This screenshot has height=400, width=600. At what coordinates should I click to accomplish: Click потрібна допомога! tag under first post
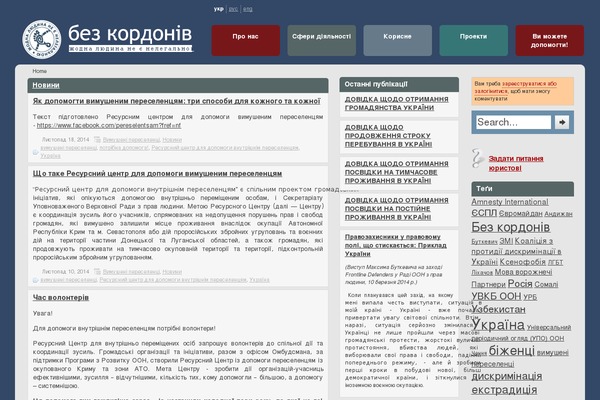124,148
